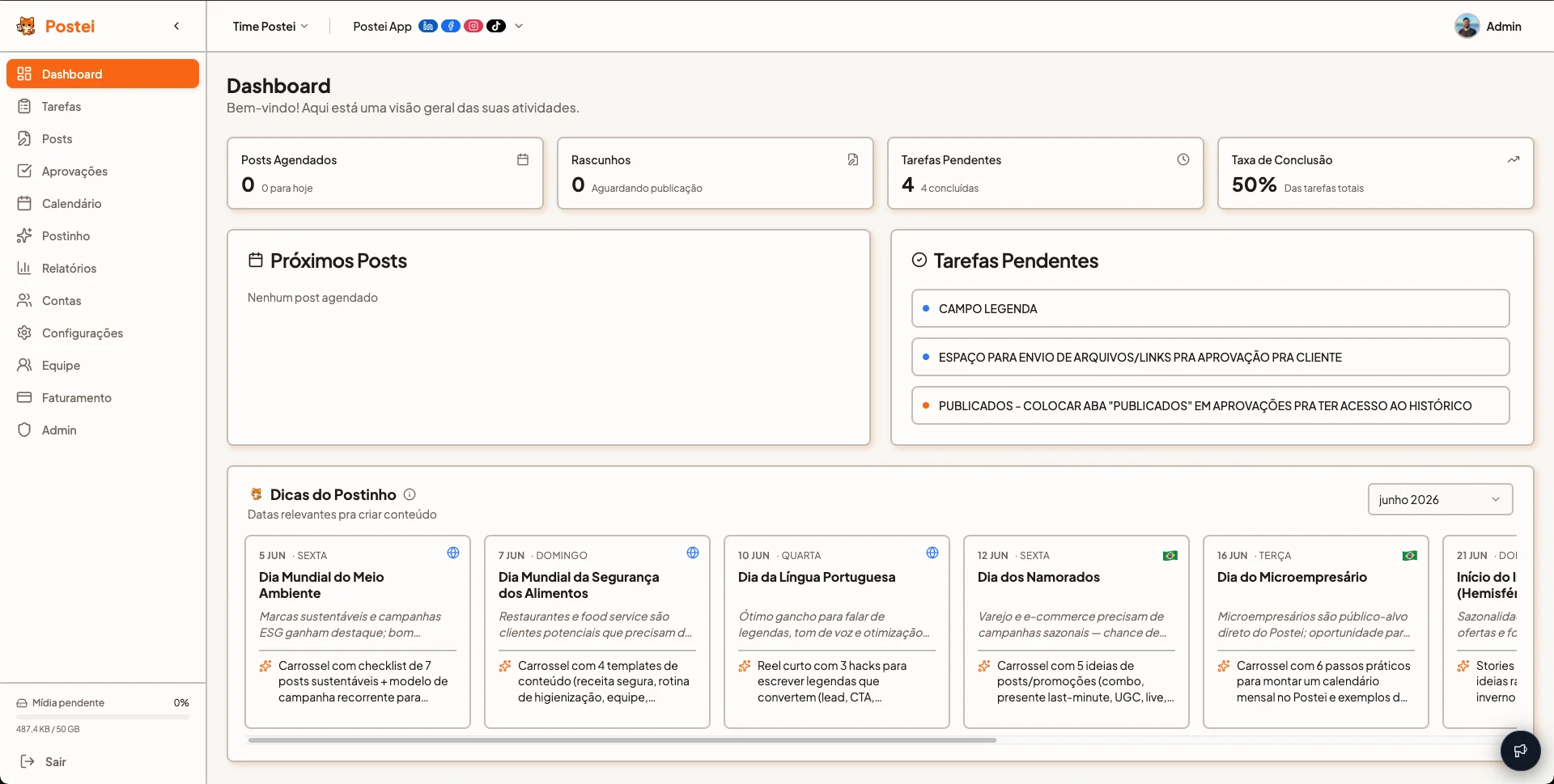Go to Dashboard in the sidebar
Screen dimensions: 1554x784
click(103, 74)
